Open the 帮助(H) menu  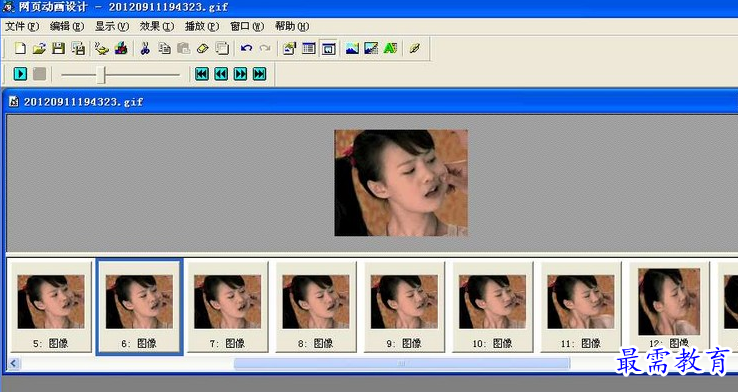coord(292,26)
